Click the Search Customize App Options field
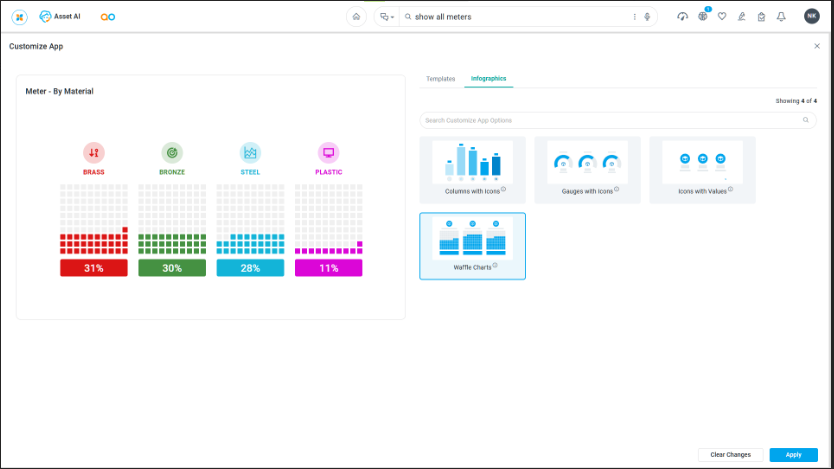This screenshot has height=469, width=834. point(610,120)
